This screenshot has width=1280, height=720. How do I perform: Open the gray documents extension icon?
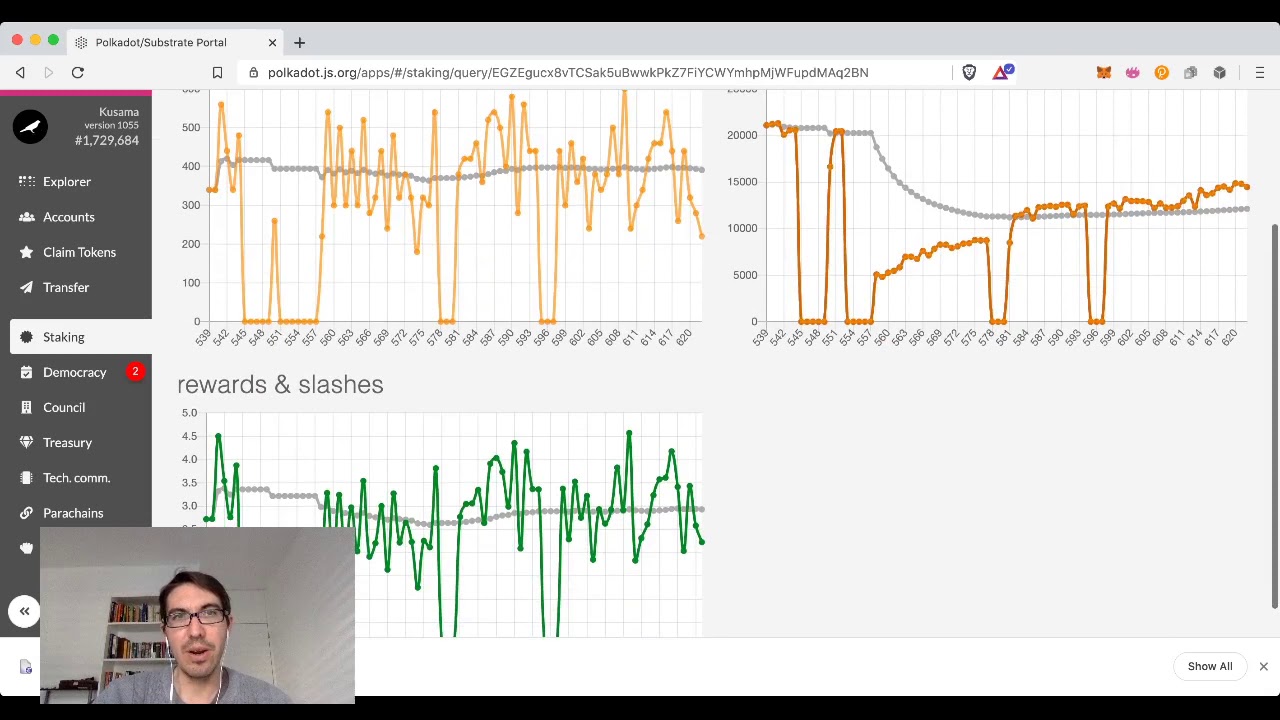[1190, 72]
